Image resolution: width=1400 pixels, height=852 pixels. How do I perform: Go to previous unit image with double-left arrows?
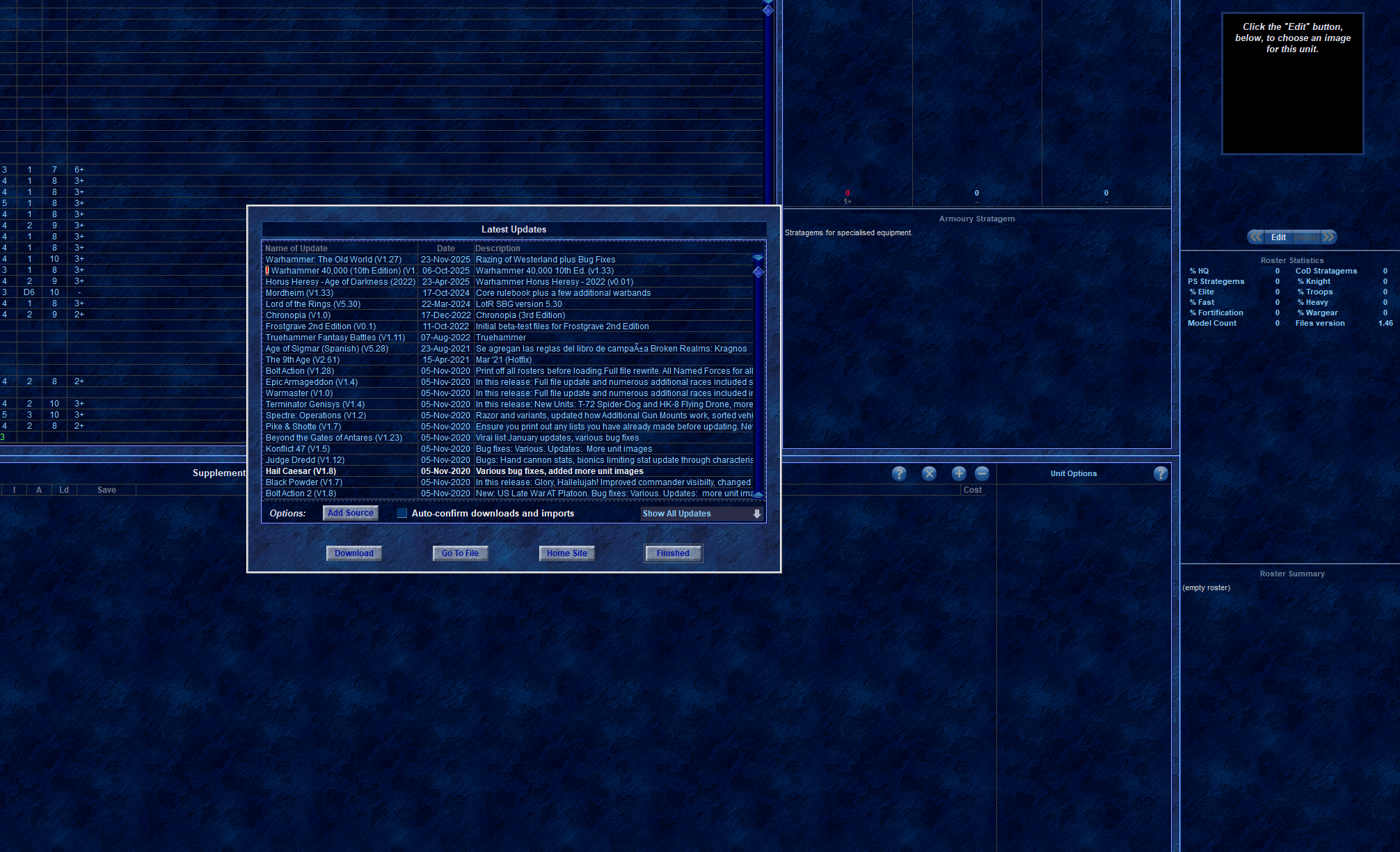click(x=1256, y=237)
